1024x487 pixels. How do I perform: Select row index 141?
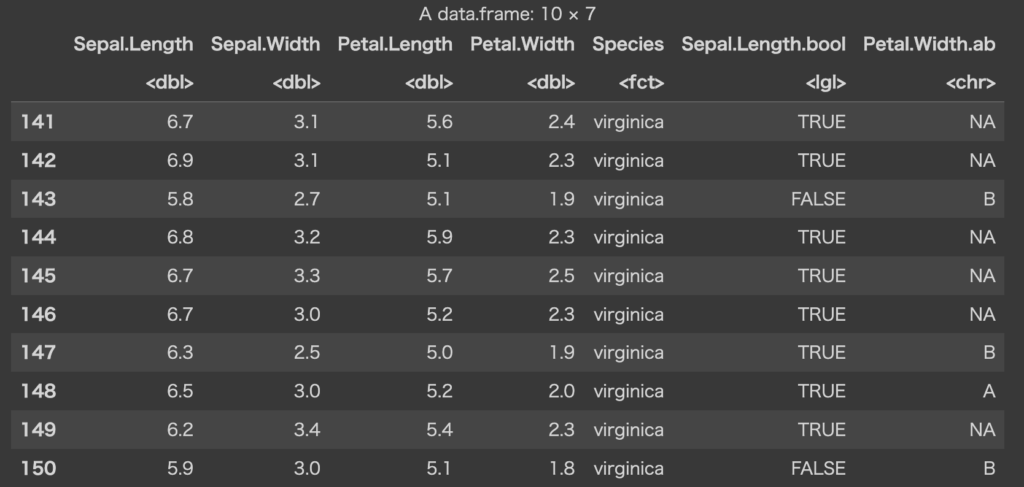(38, 122)
